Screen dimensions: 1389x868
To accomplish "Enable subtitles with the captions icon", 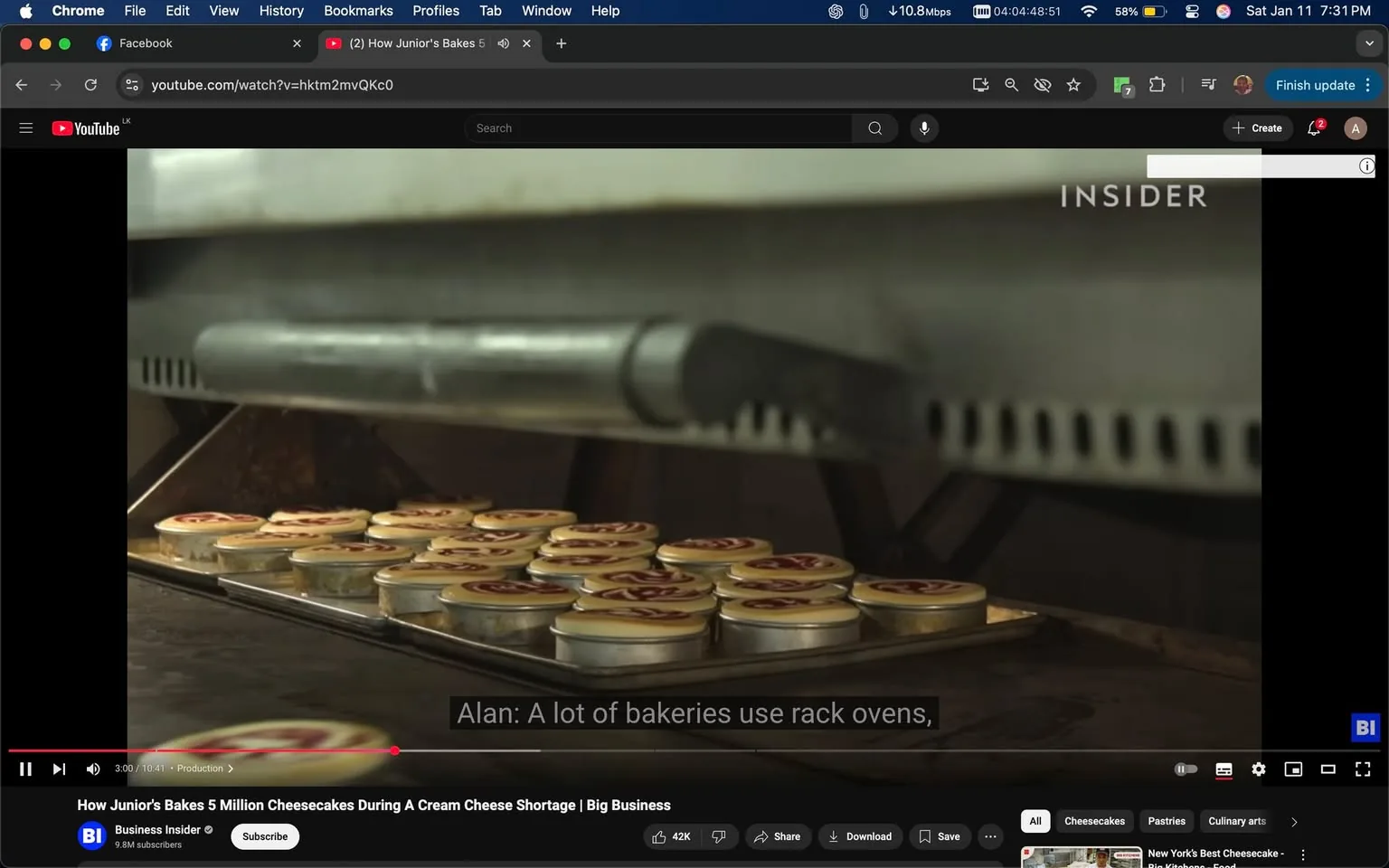I will pos(1224,769).
